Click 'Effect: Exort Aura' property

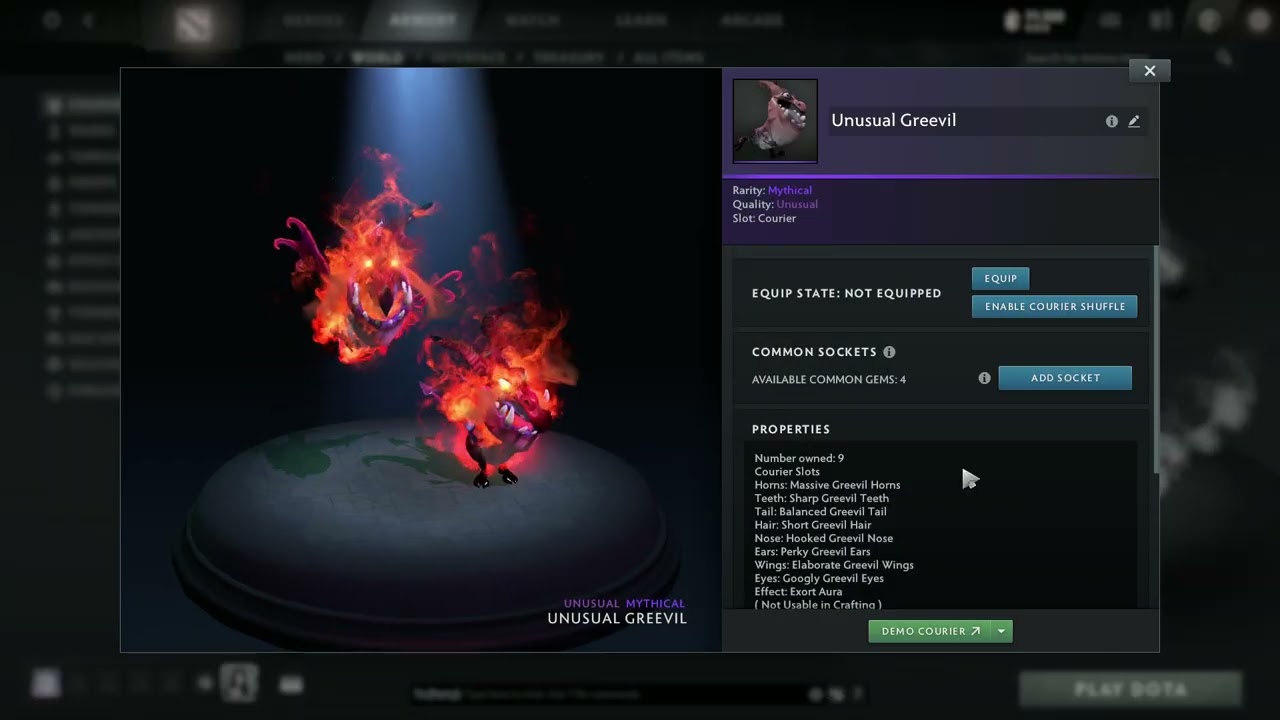pos(798,591)
